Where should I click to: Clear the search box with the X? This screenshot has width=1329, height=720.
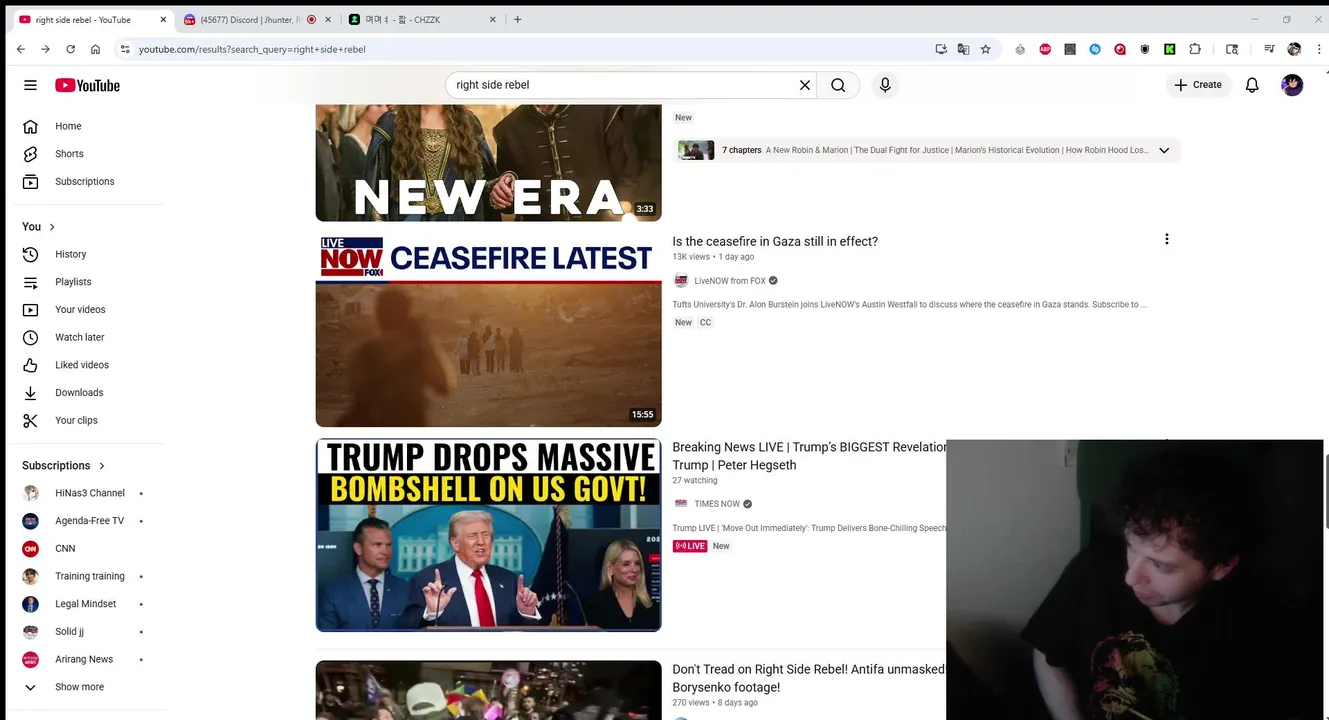tap(804, 85)
